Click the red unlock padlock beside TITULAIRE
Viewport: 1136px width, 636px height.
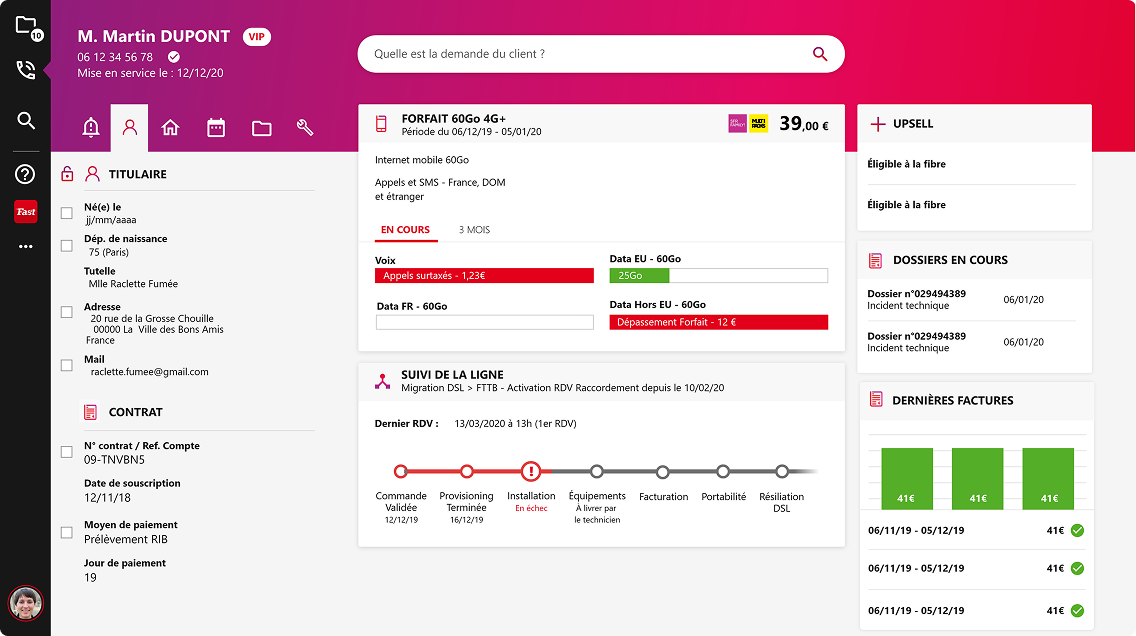(x=66, y=173)
